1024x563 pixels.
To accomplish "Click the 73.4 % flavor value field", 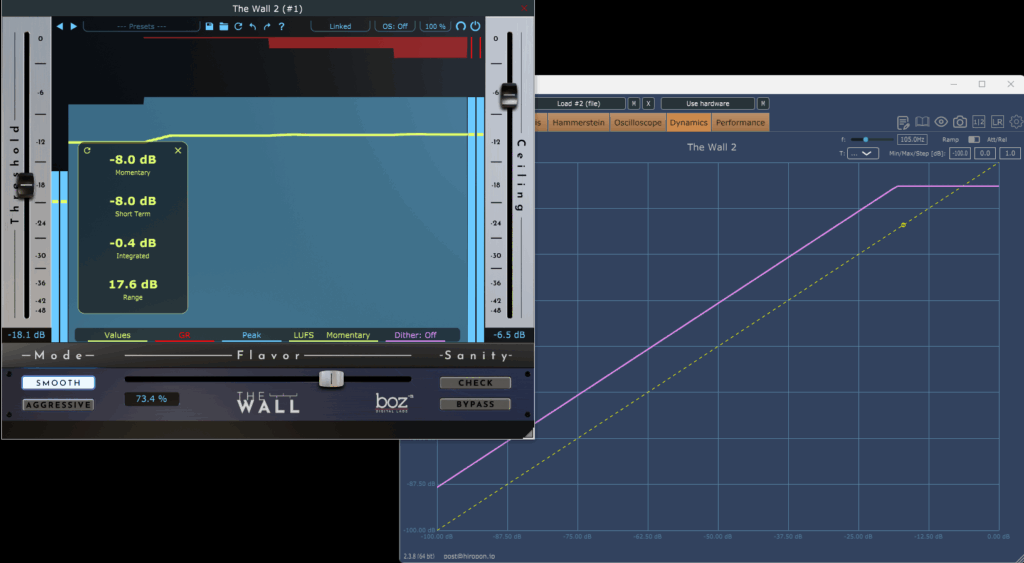I will (152, 398).
